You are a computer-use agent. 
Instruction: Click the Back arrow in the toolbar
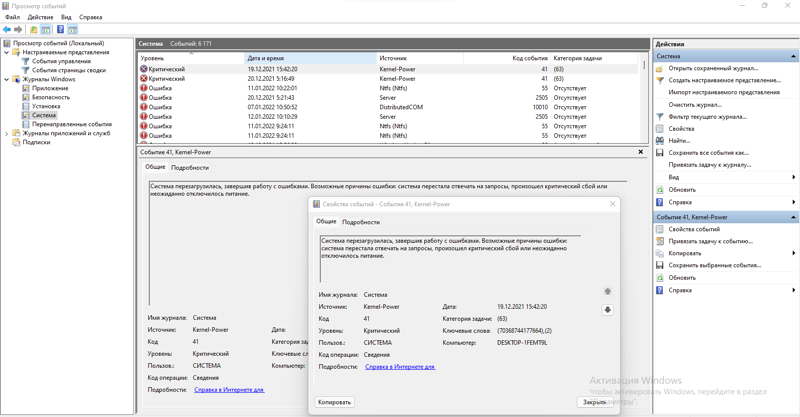click(7, 30)
